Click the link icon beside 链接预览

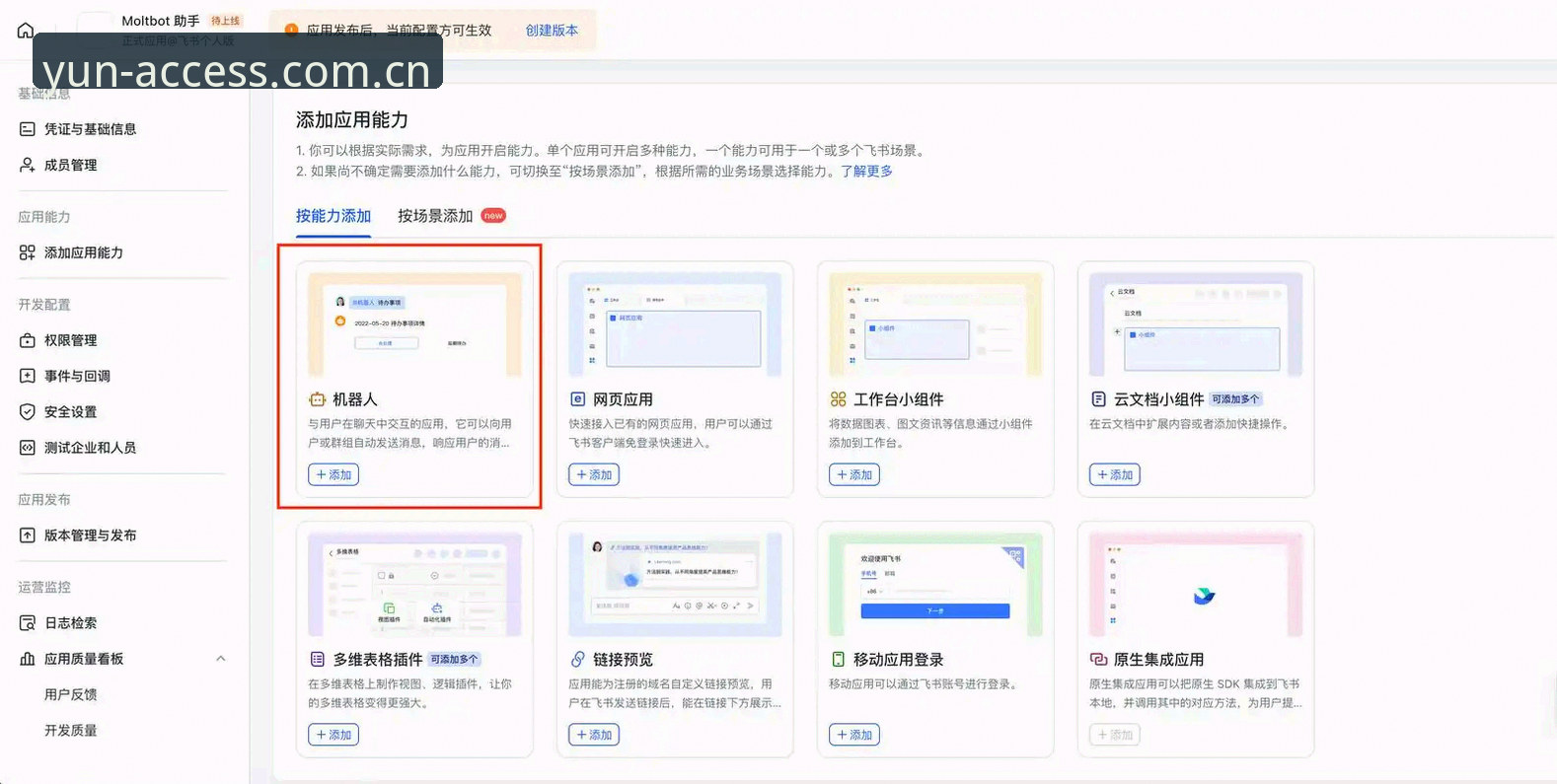click(x=577, y=660)
